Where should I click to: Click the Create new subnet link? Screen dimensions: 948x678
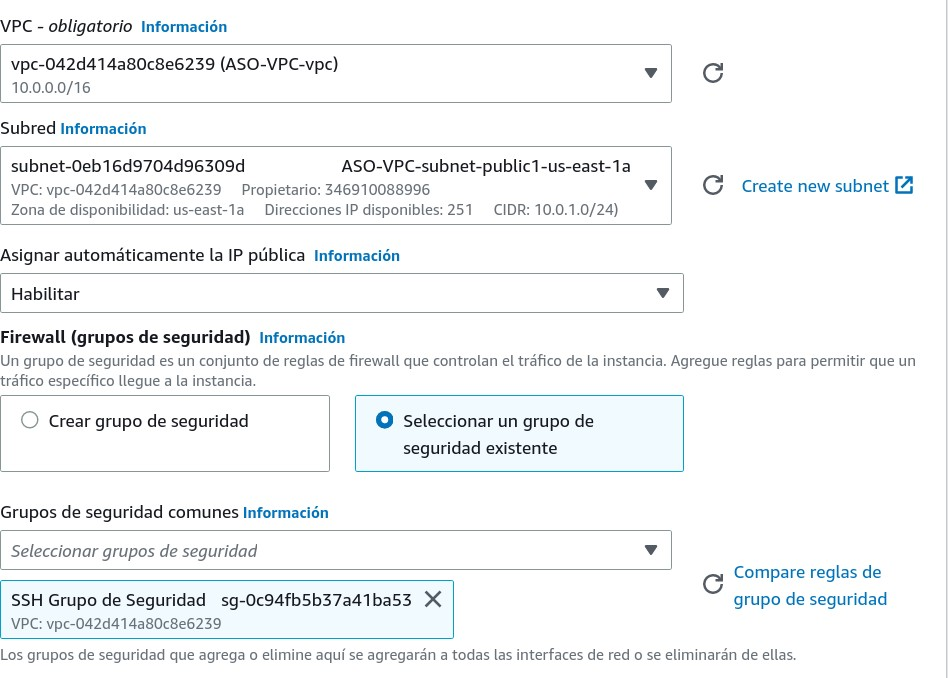pyautogui.click(x=814, y=186)
